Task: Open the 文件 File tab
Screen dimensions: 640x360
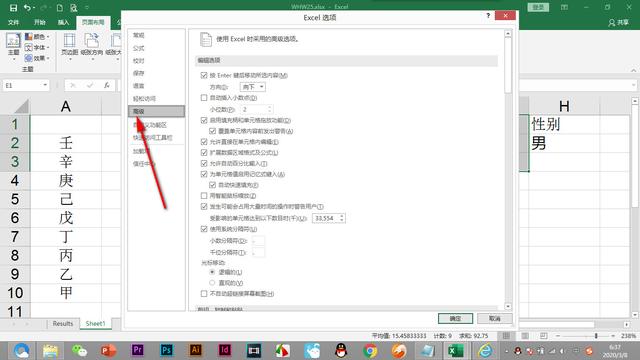Action: (x=13, y=22)
